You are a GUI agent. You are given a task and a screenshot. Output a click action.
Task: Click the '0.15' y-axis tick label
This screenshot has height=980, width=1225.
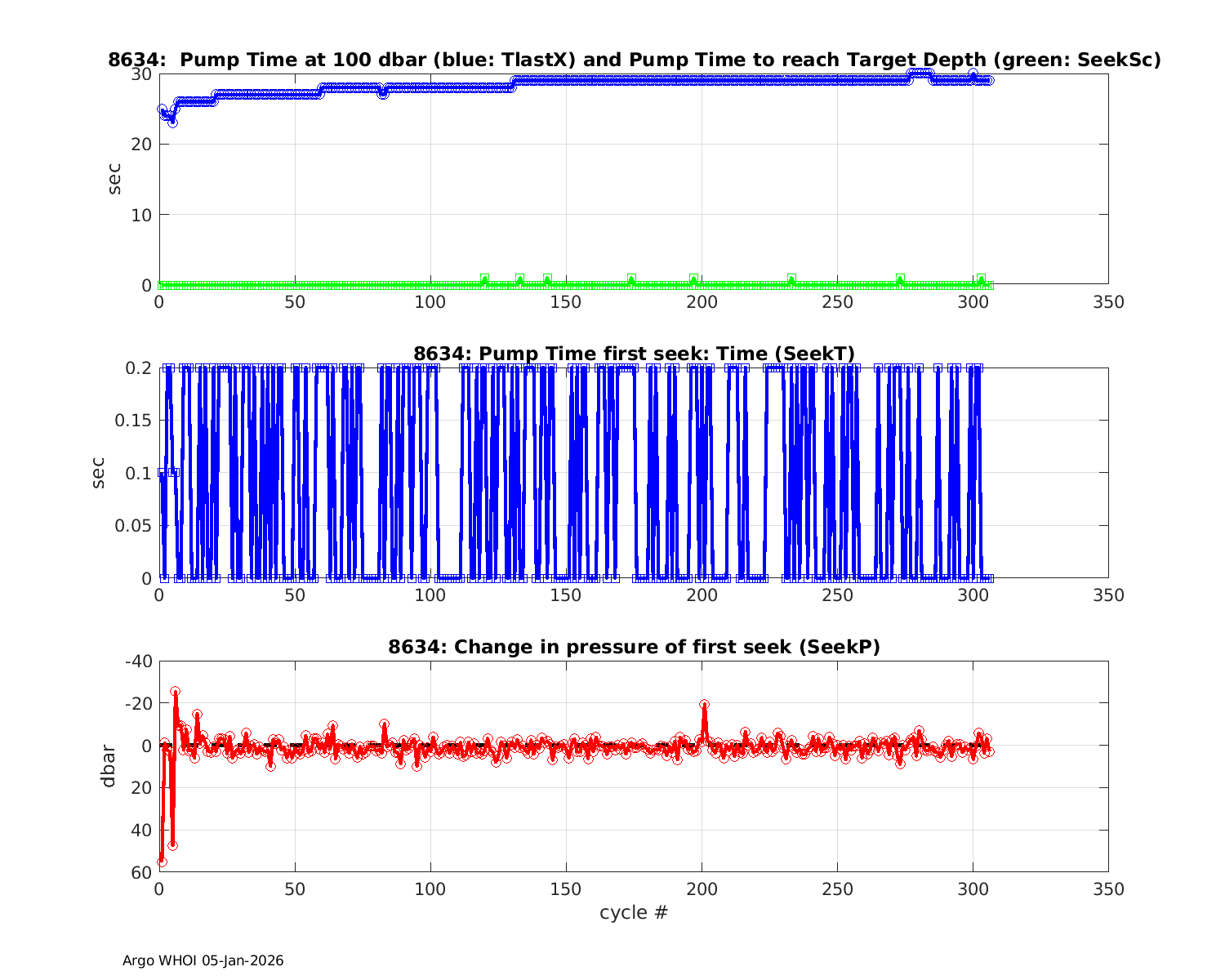(x=136, y=421)
